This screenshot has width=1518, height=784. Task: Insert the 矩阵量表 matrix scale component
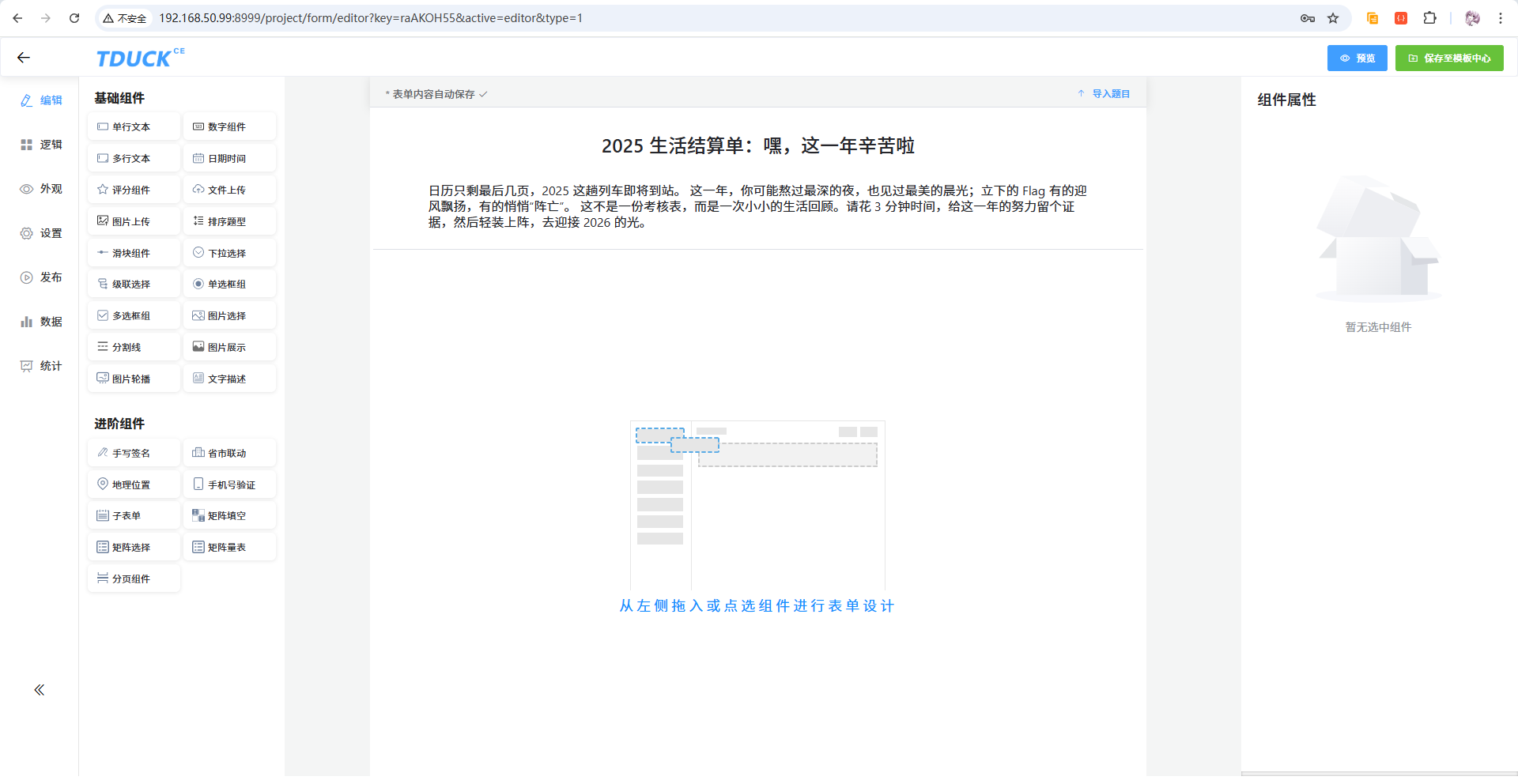228,547
